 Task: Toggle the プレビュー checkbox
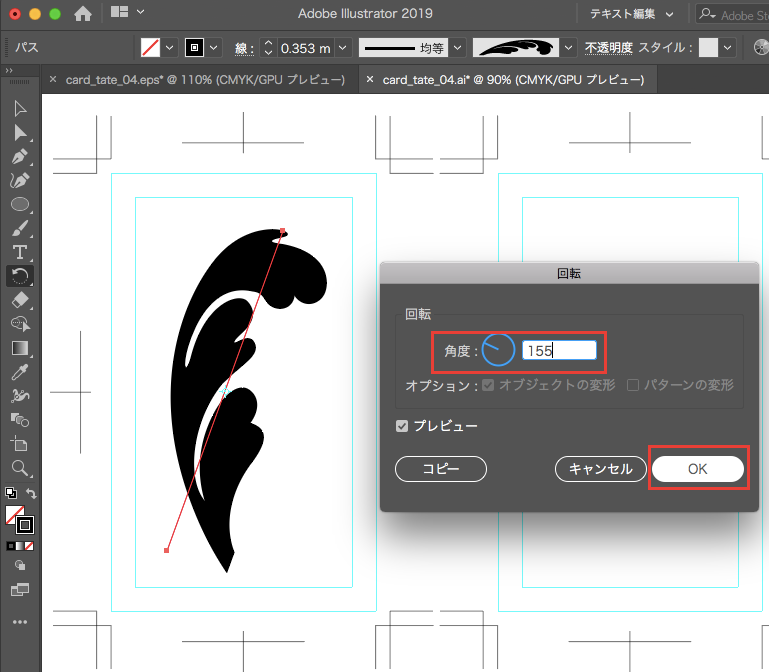point(402,426)
